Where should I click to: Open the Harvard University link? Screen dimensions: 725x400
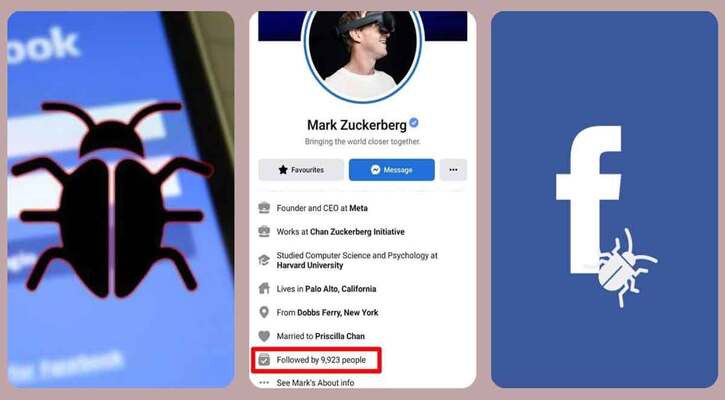(x=310, y=265)
